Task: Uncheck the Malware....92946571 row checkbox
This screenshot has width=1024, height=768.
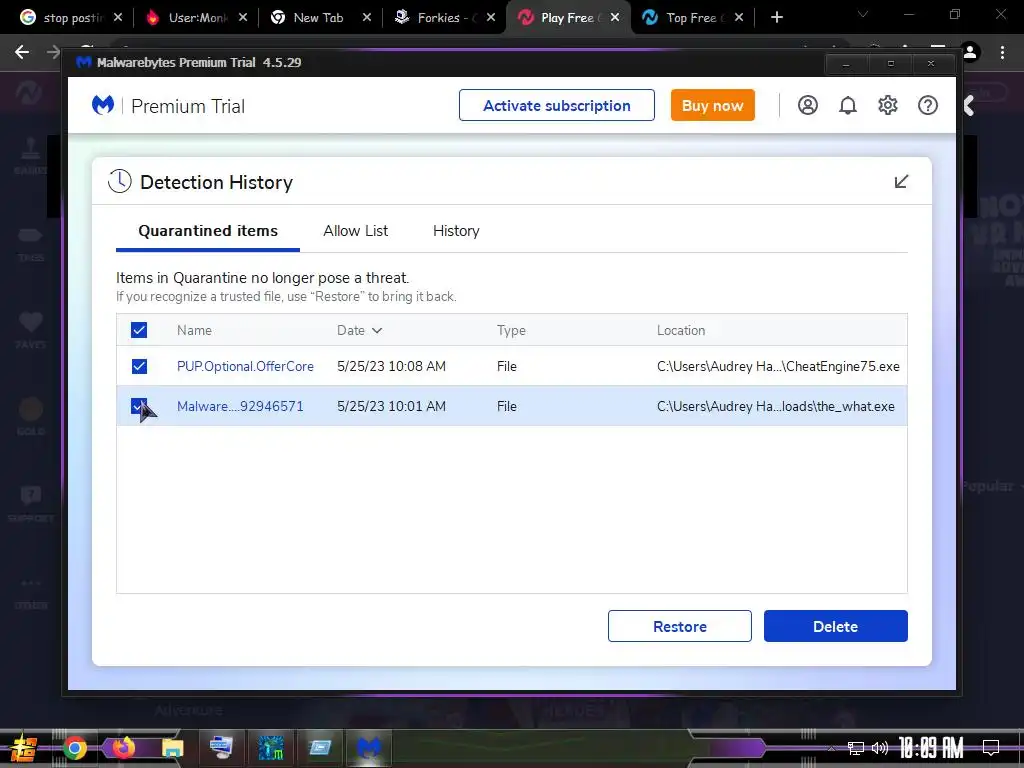Action: tap(139, 406)
